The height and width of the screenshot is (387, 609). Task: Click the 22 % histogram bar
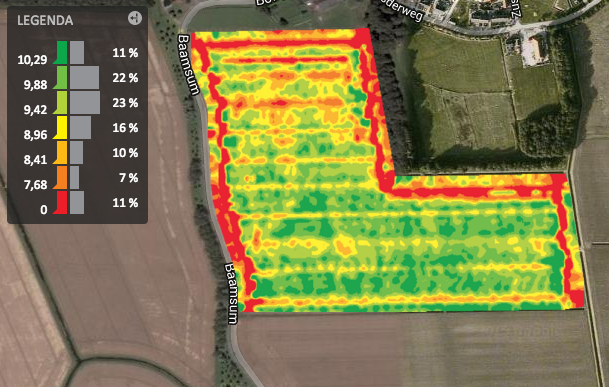coord(84,77)
